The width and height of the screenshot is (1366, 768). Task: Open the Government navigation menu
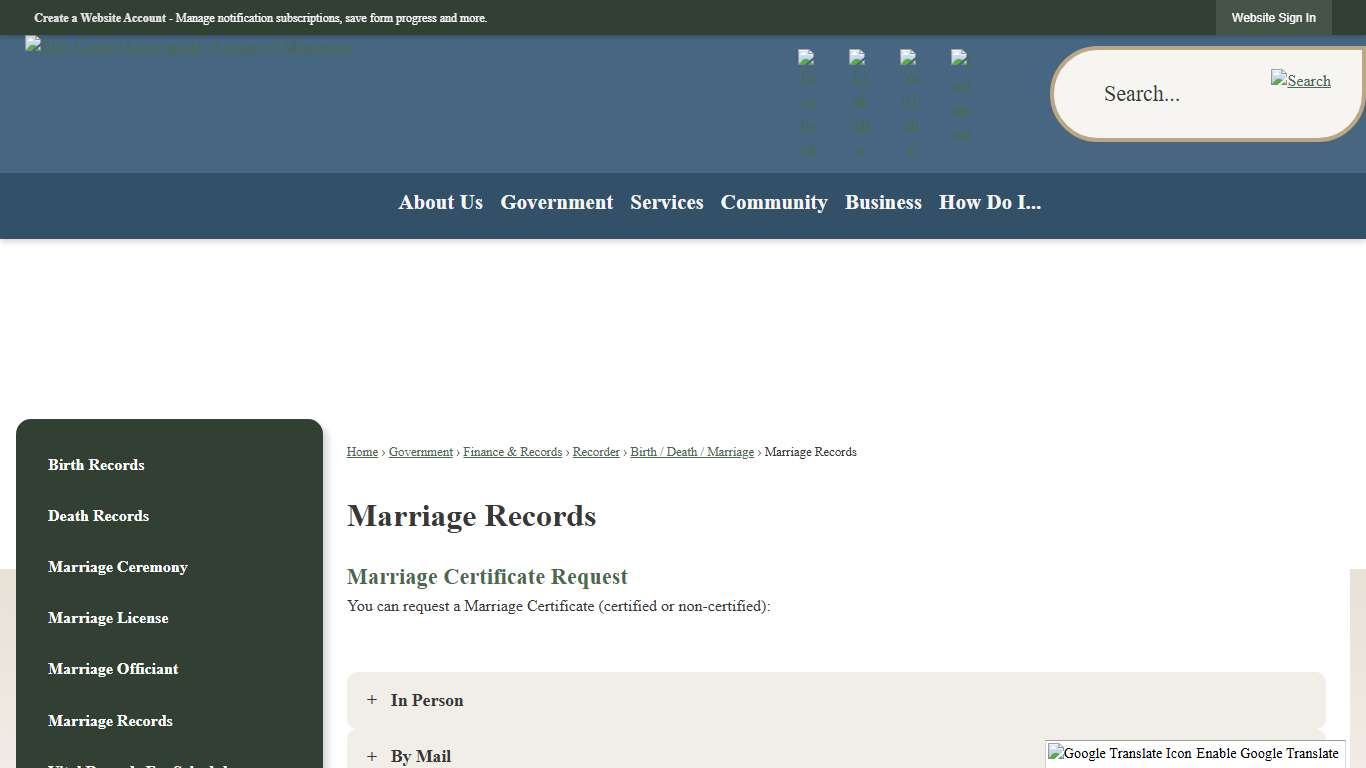coord(556,203)
